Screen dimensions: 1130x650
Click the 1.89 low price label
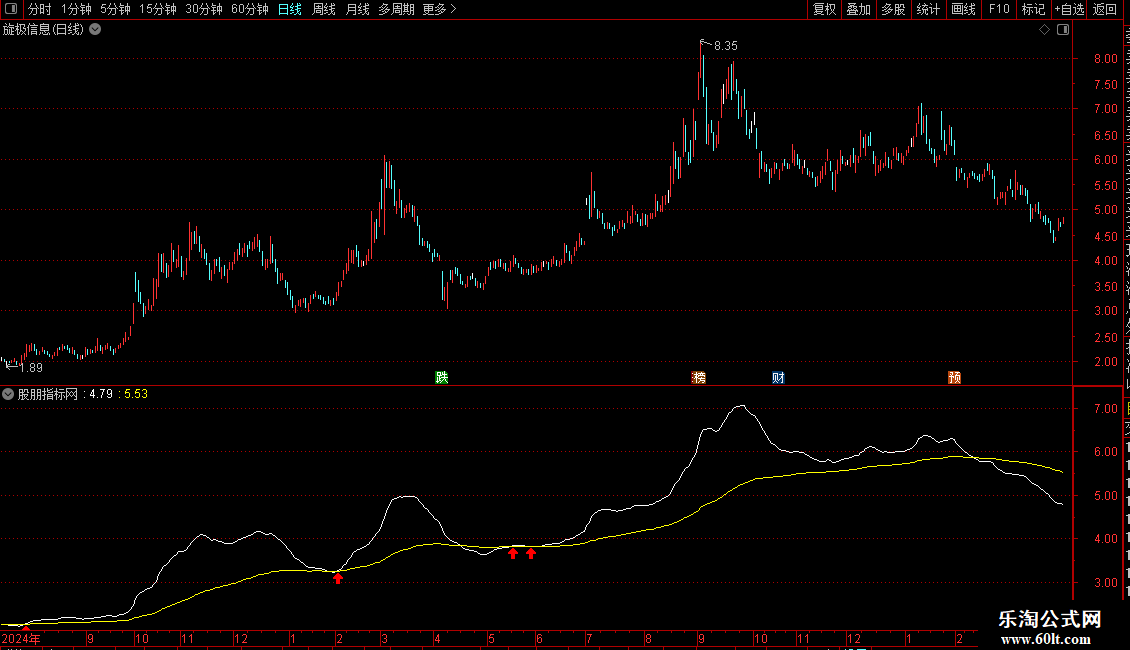pyautogui.click(x=31, y=368)
